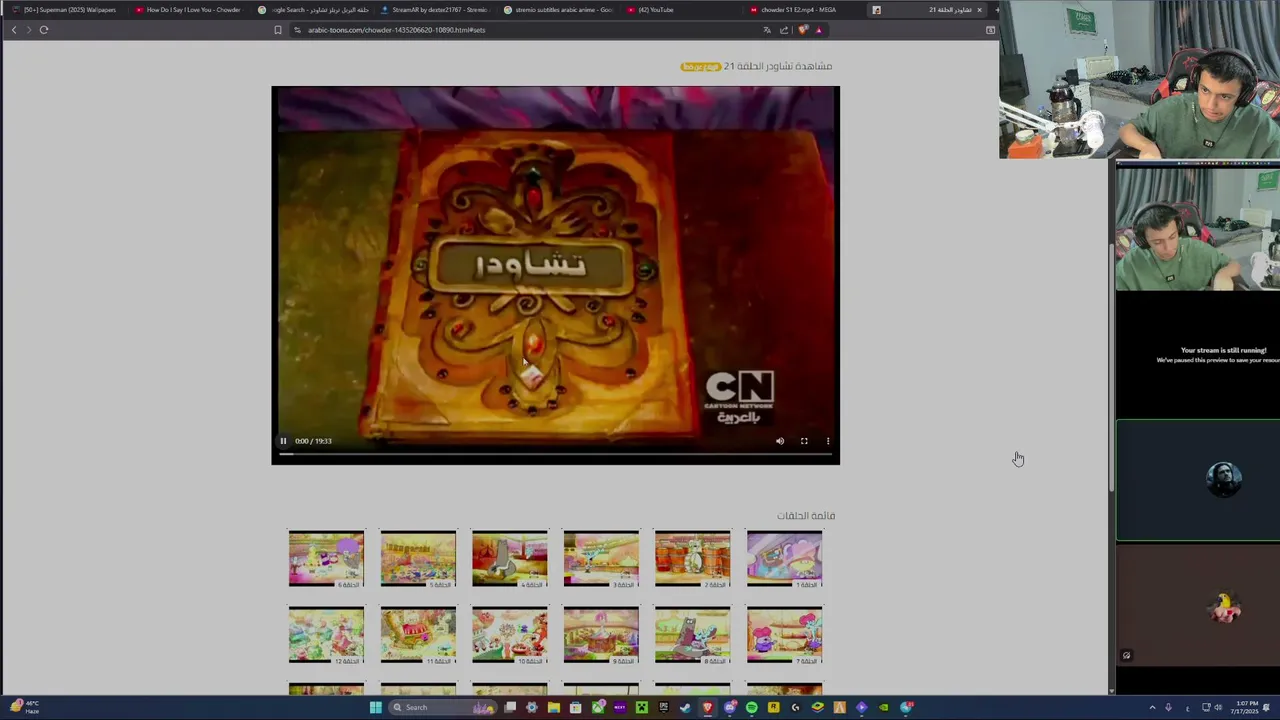Image resolution: width=1280 pixels, height=720 pixels.
Task: Open episode 9 thumbnail
Action: pos(601,635)
